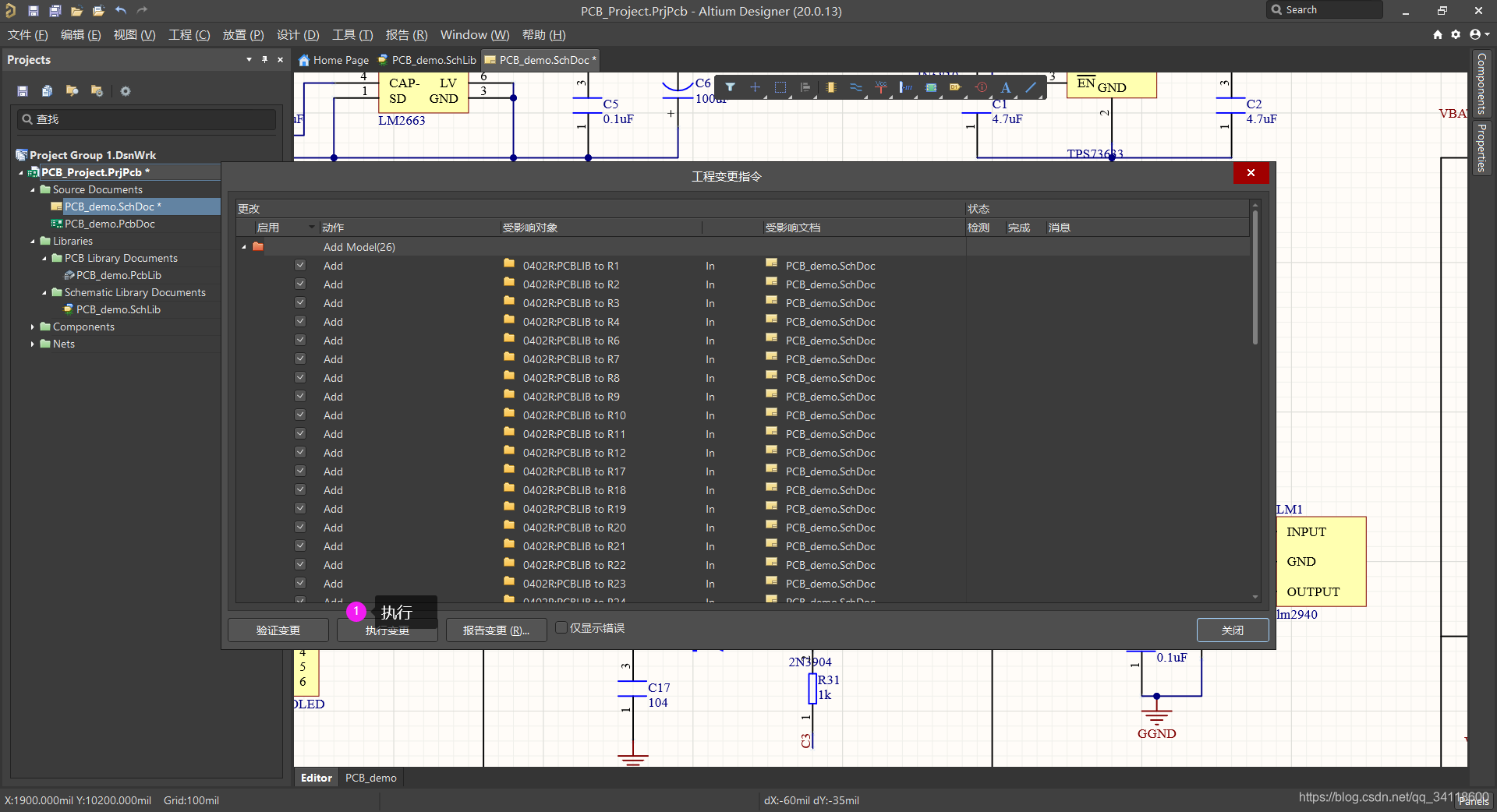Collapse the Source Documents folder
The width and height of the screenshot is (1497, 812).
33,190
